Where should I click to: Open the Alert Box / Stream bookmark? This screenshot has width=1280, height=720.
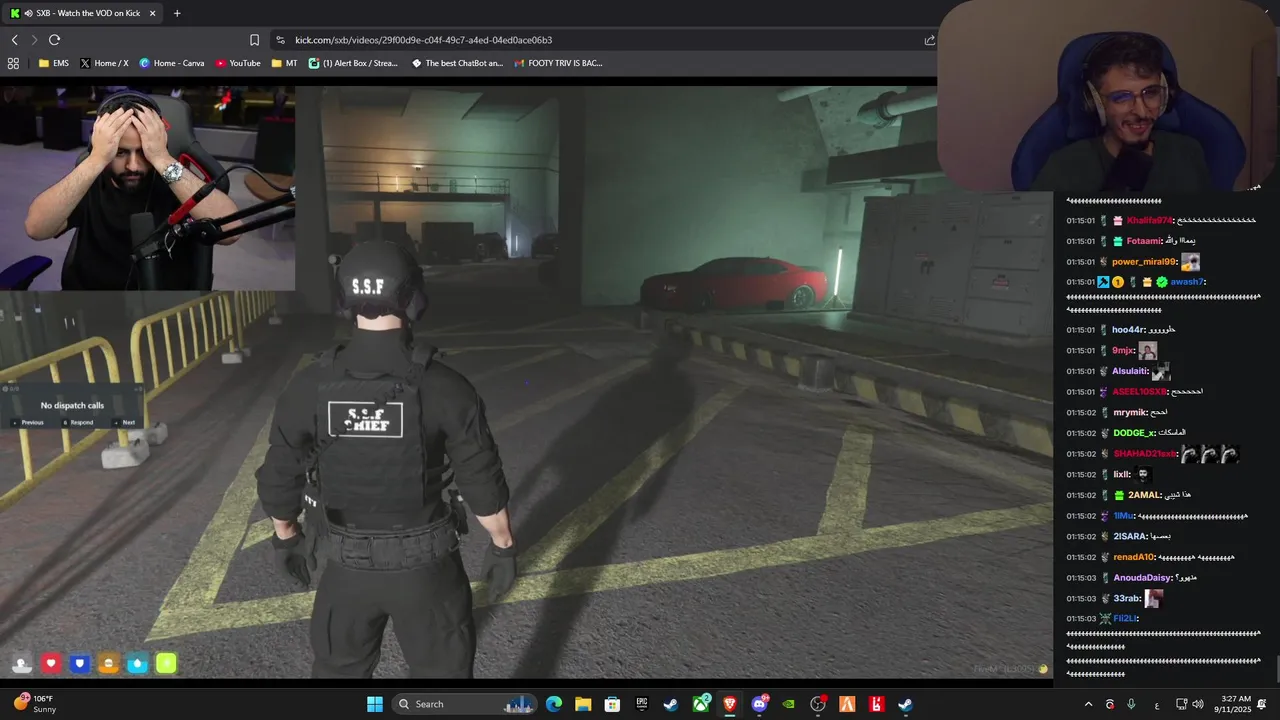pos(353,63)
